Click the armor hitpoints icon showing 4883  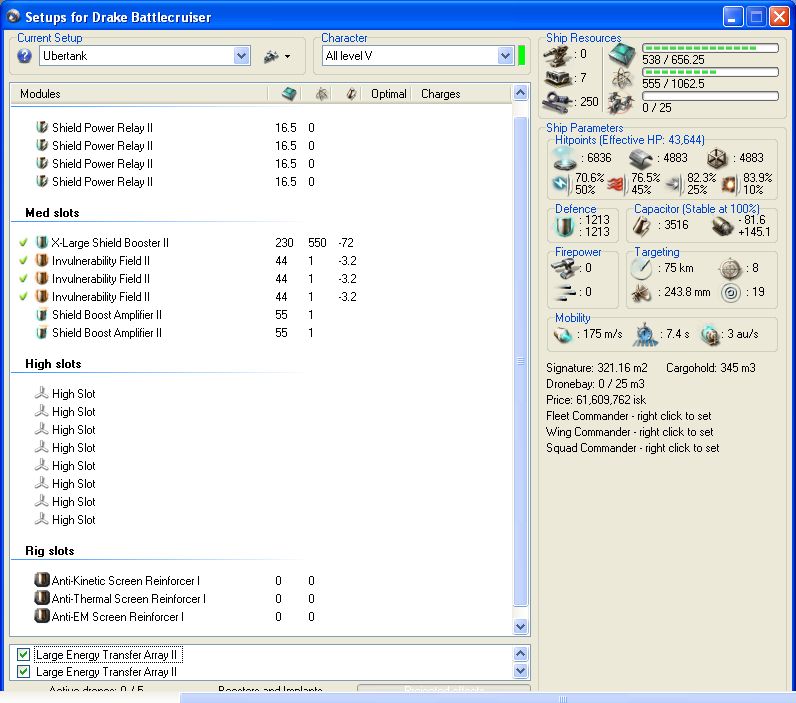(641, 158)
